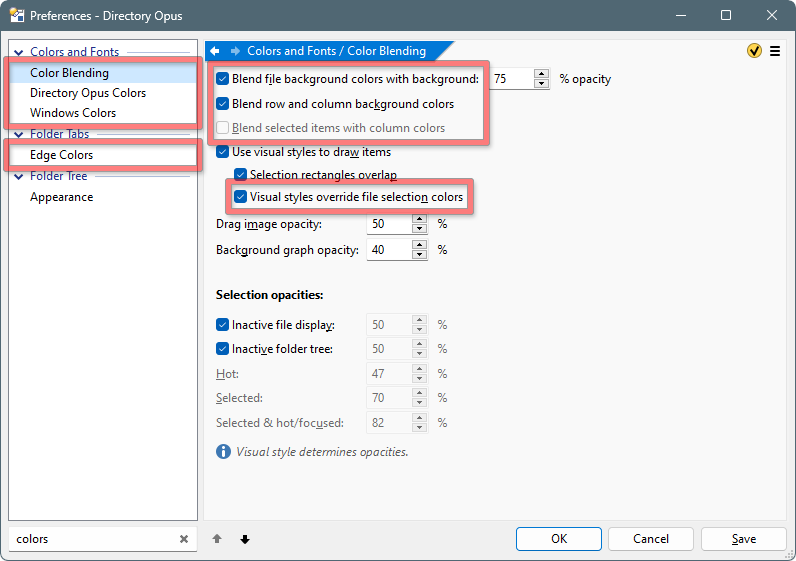This screenshot has width=796, height=561.
Task: Collapse the Colors and Fonts category
Action: point(19,52)
